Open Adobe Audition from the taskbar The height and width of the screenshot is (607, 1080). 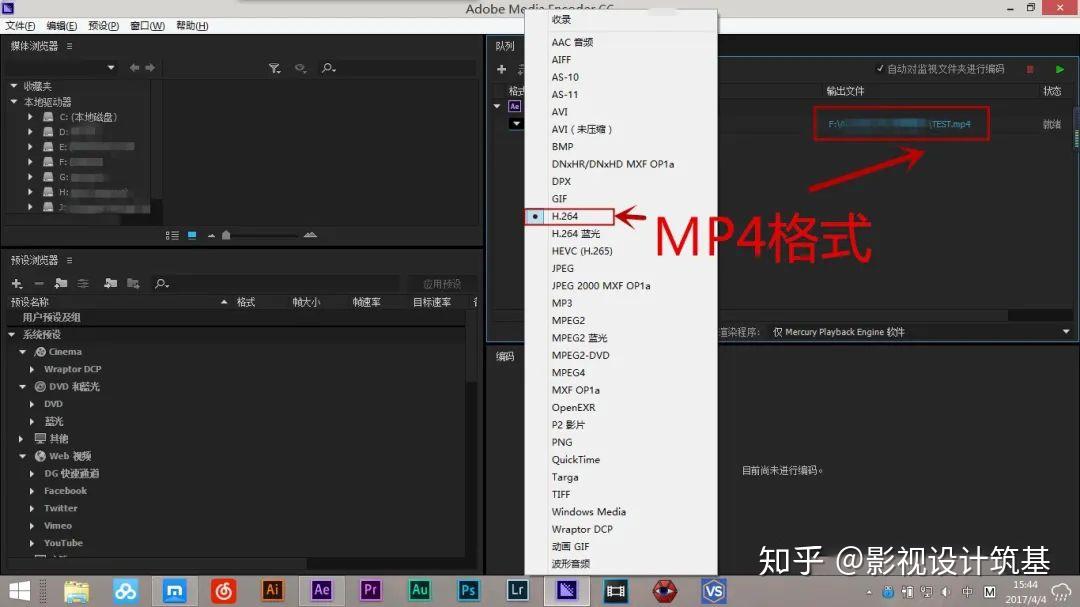pos(419,590)
